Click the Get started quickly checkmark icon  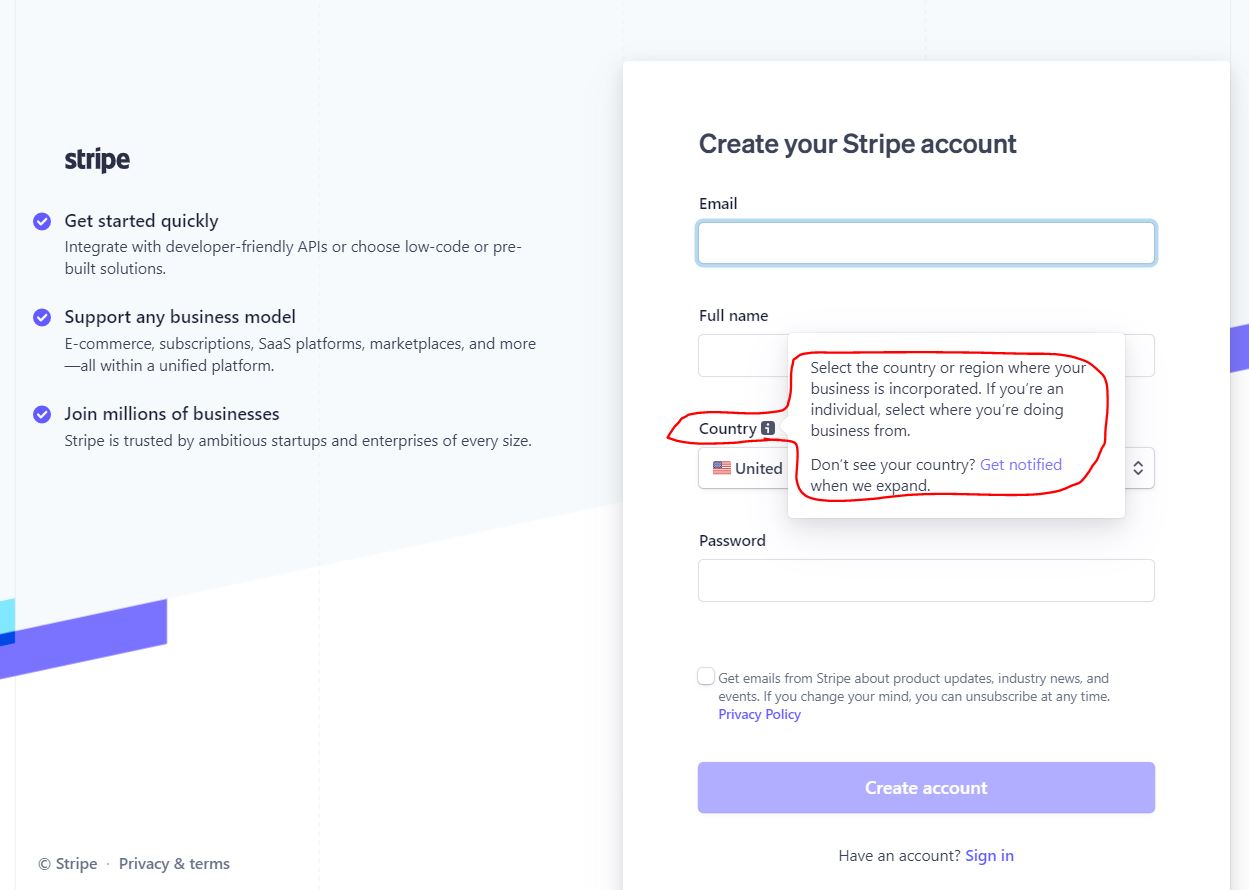(x=42, y=221)
